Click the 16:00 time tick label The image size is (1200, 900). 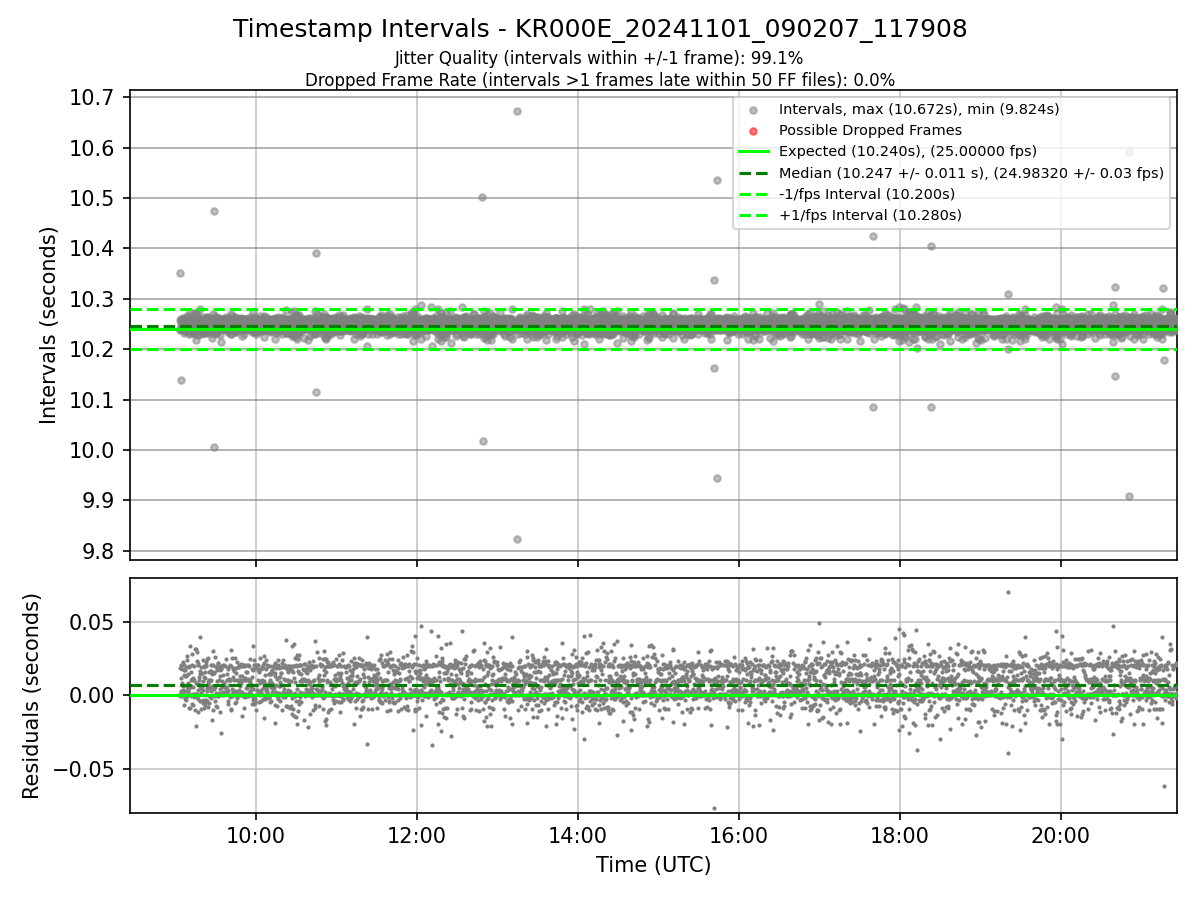click(738, 836)
